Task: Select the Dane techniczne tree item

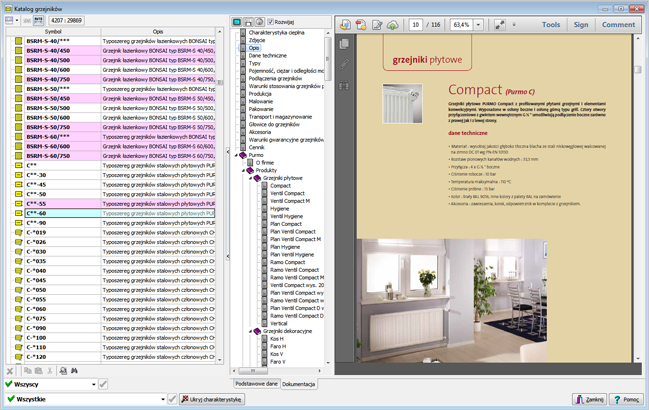Action: point(267,55)
